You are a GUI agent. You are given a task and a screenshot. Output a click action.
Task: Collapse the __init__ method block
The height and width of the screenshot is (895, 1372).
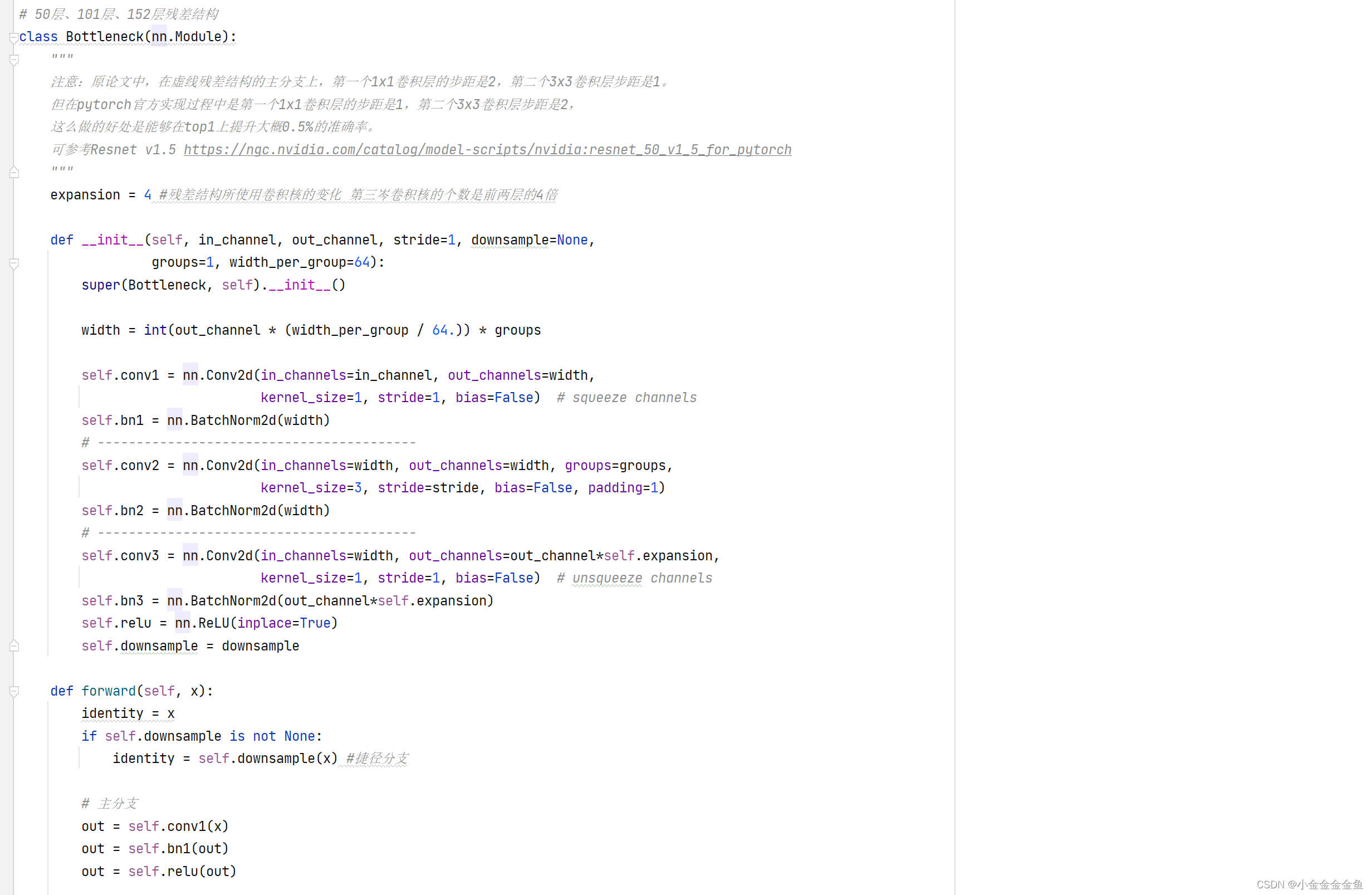(x=14, y=262)
